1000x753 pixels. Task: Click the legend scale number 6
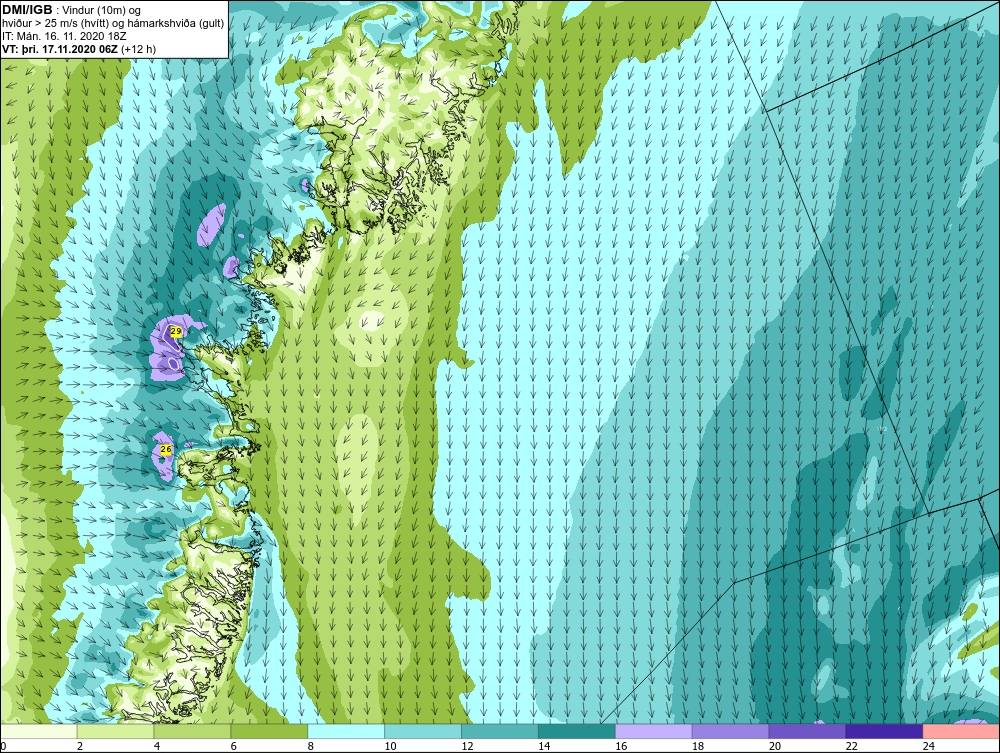tap(233, 746)
